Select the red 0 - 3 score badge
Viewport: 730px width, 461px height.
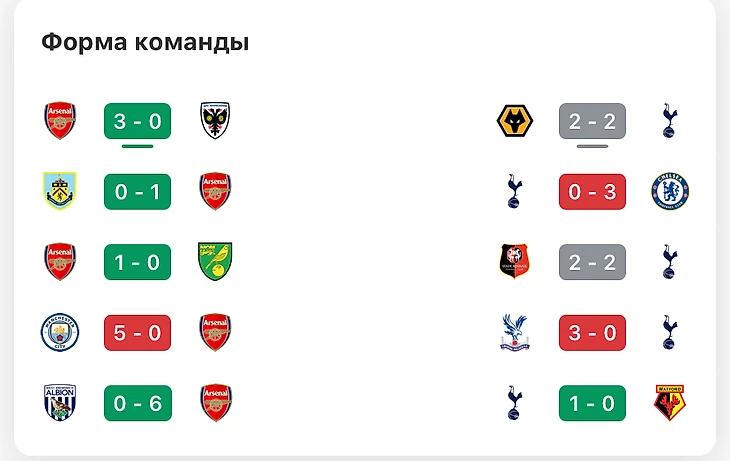coord(592,191)
